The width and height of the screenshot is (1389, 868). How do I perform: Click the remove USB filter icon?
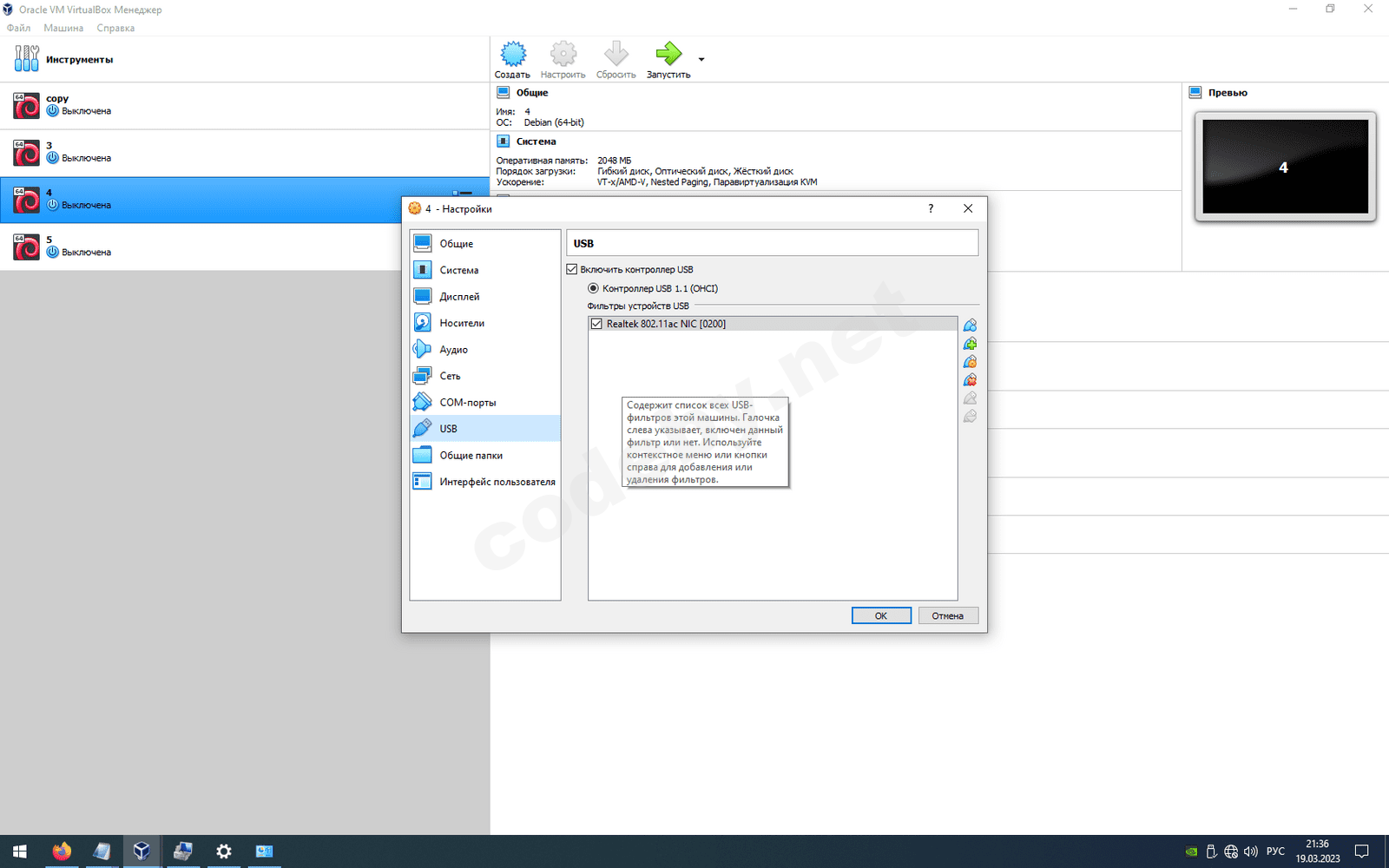970,380
